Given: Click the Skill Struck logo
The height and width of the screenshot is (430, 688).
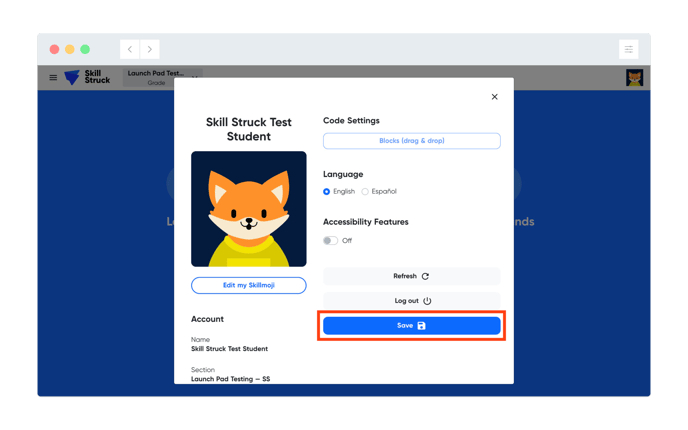Looking at the screenshot, I should tap(87, 77).
